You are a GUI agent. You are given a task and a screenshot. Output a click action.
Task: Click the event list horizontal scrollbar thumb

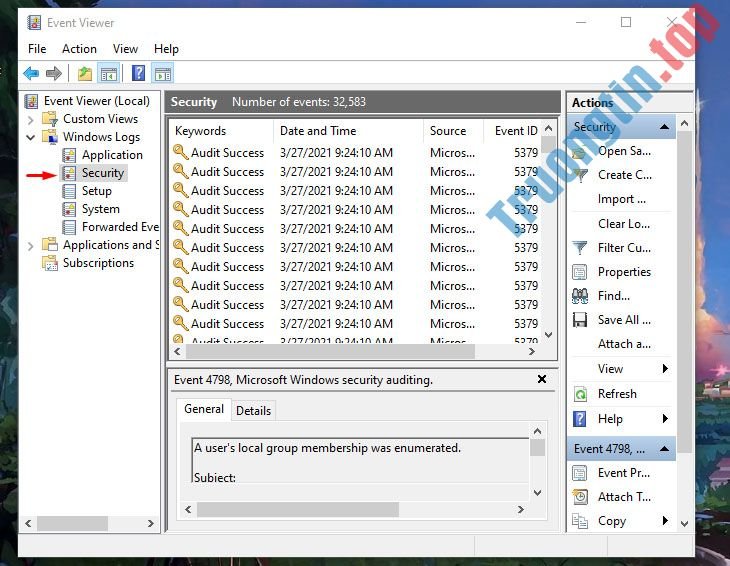(330, 352)
